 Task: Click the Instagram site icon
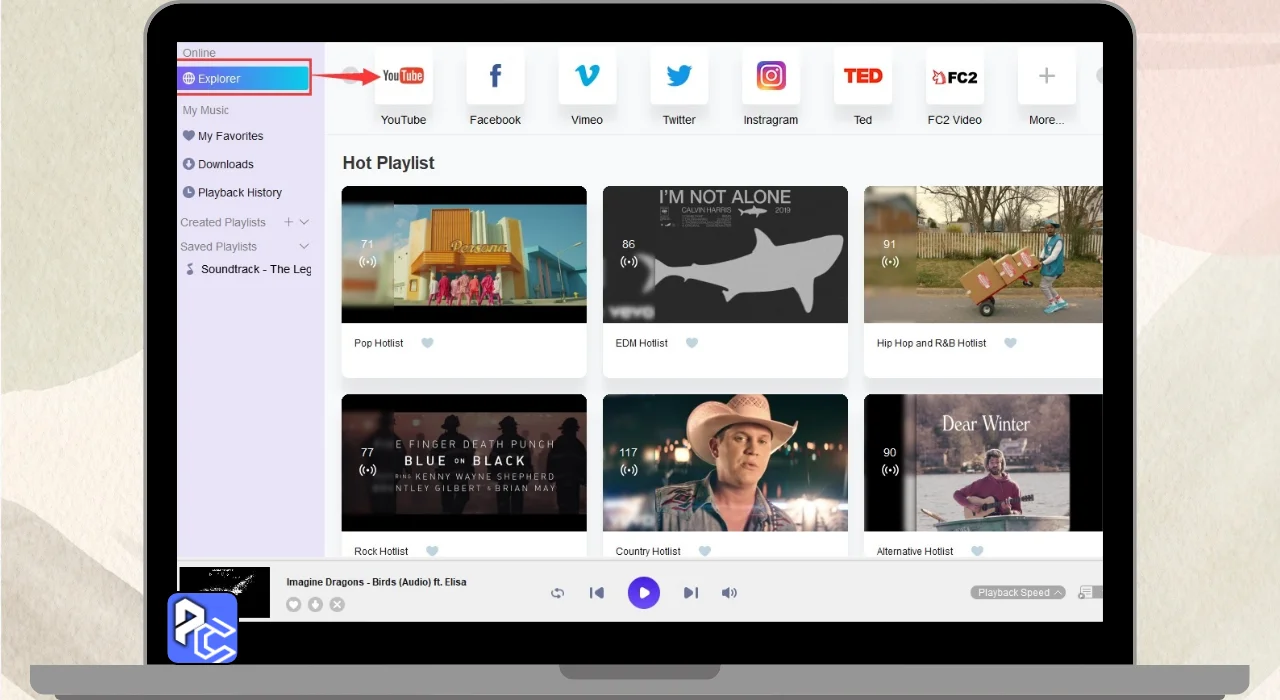(771, 76)
